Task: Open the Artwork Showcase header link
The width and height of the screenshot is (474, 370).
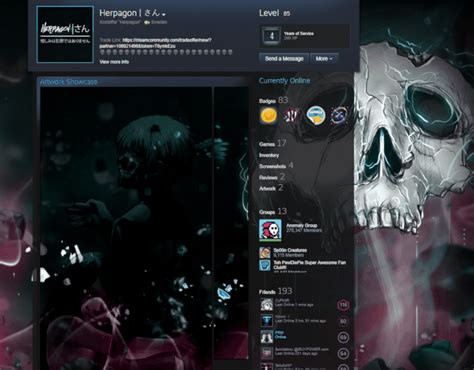Action: [x=69, y=82]
